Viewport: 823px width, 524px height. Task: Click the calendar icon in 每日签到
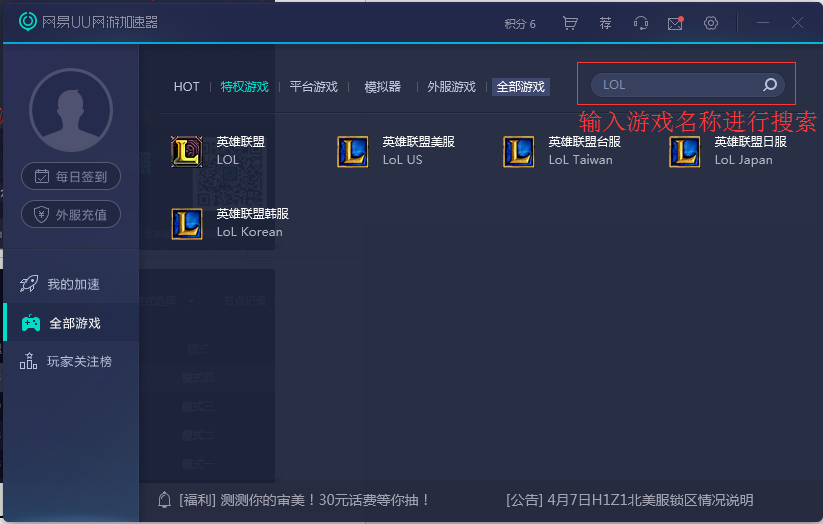coord(42,176)
